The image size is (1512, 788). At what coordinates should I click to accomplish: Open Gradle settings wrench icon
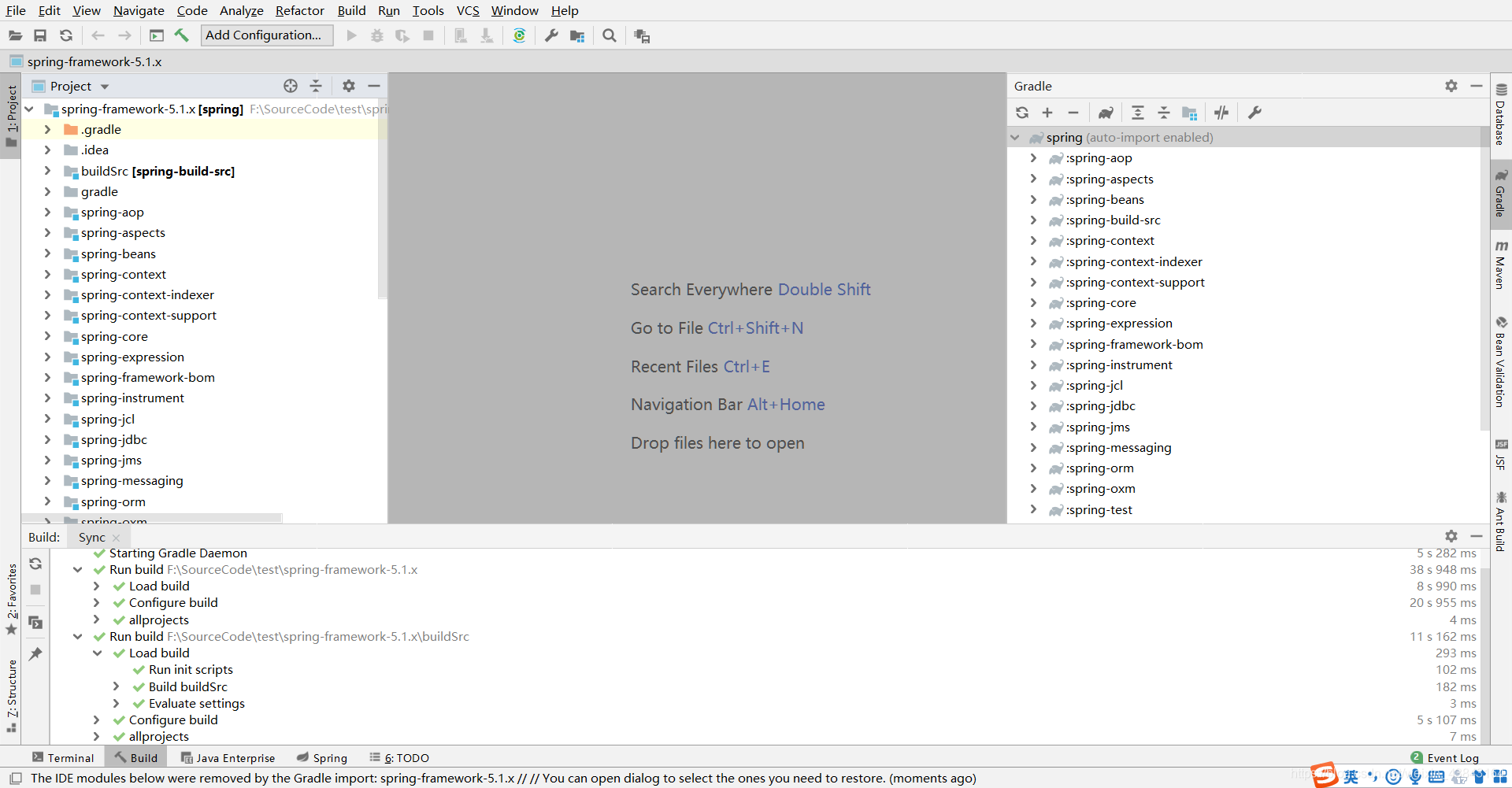1254,113
